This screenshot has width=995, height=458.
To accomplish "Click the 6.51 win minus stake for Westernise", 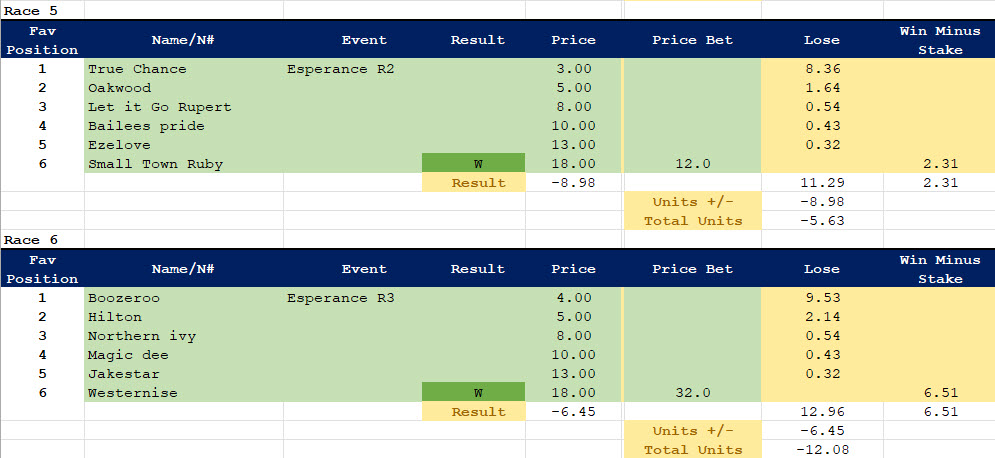I will [x=939, y=393].
